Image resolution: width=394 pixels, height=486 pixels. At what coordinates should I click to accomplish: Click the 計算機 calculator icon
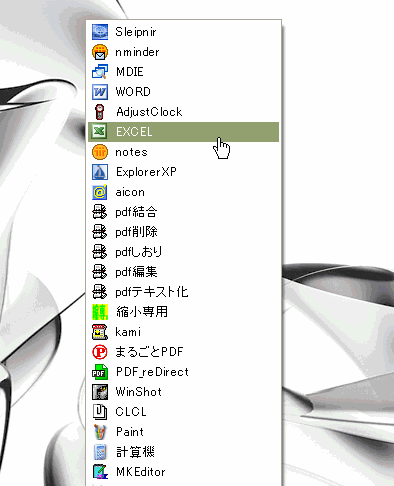click(100, 452)
